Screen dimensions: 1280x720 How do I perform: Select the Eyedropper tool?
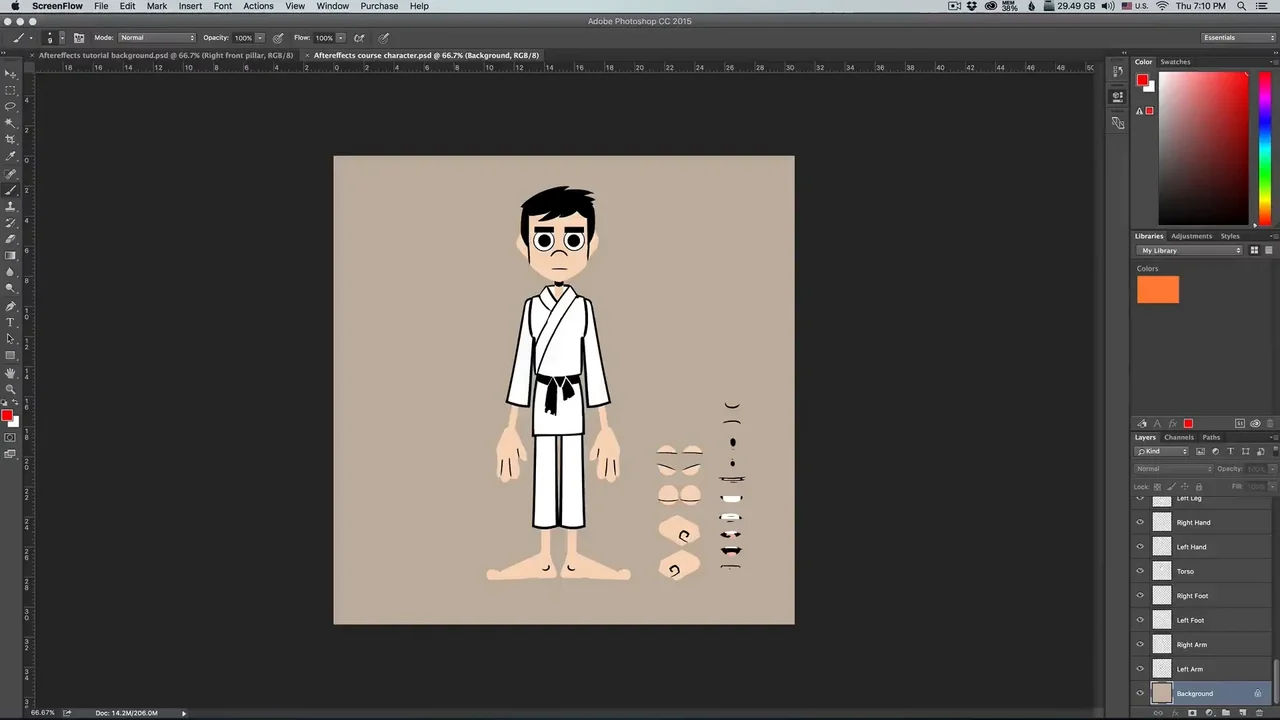(x=11, y=156)
